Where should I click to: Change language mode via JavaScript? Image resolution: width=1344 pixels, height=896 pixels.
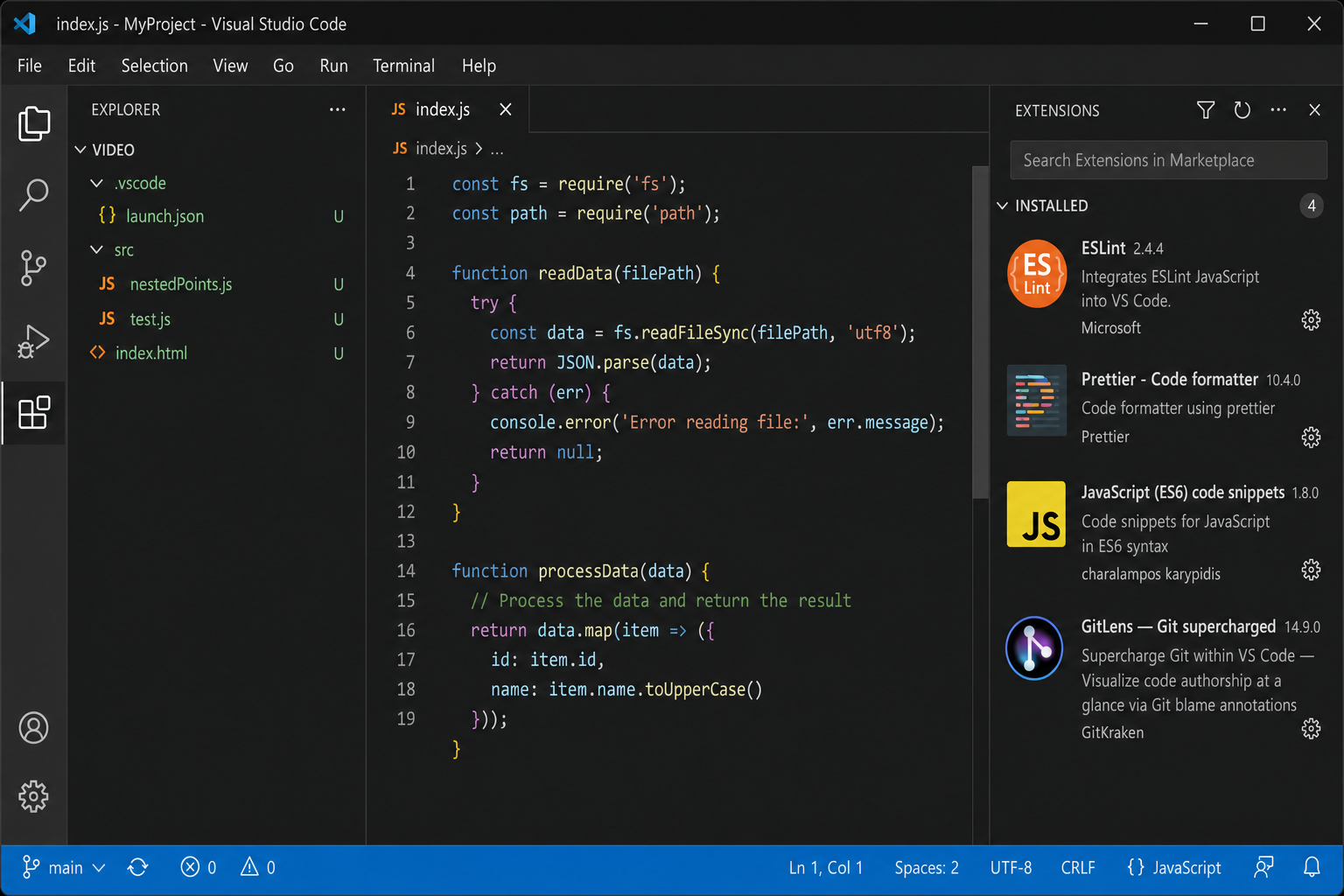[1174, 867]
